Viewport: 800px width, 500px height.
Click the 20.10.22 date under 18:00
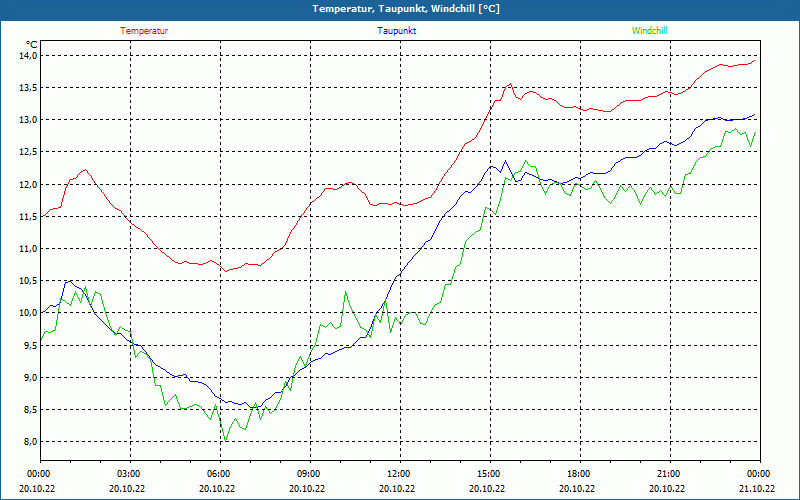577,488
